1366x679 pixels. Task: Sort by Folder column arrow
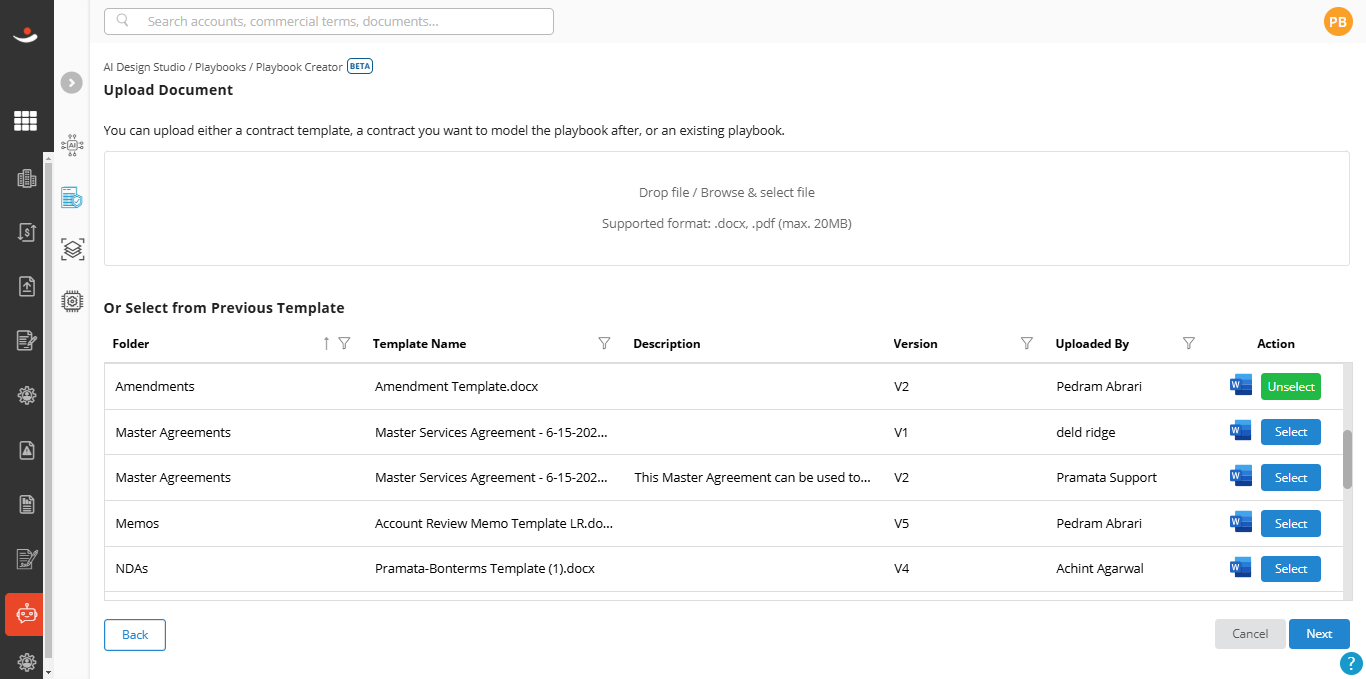(x=326, y=343)
